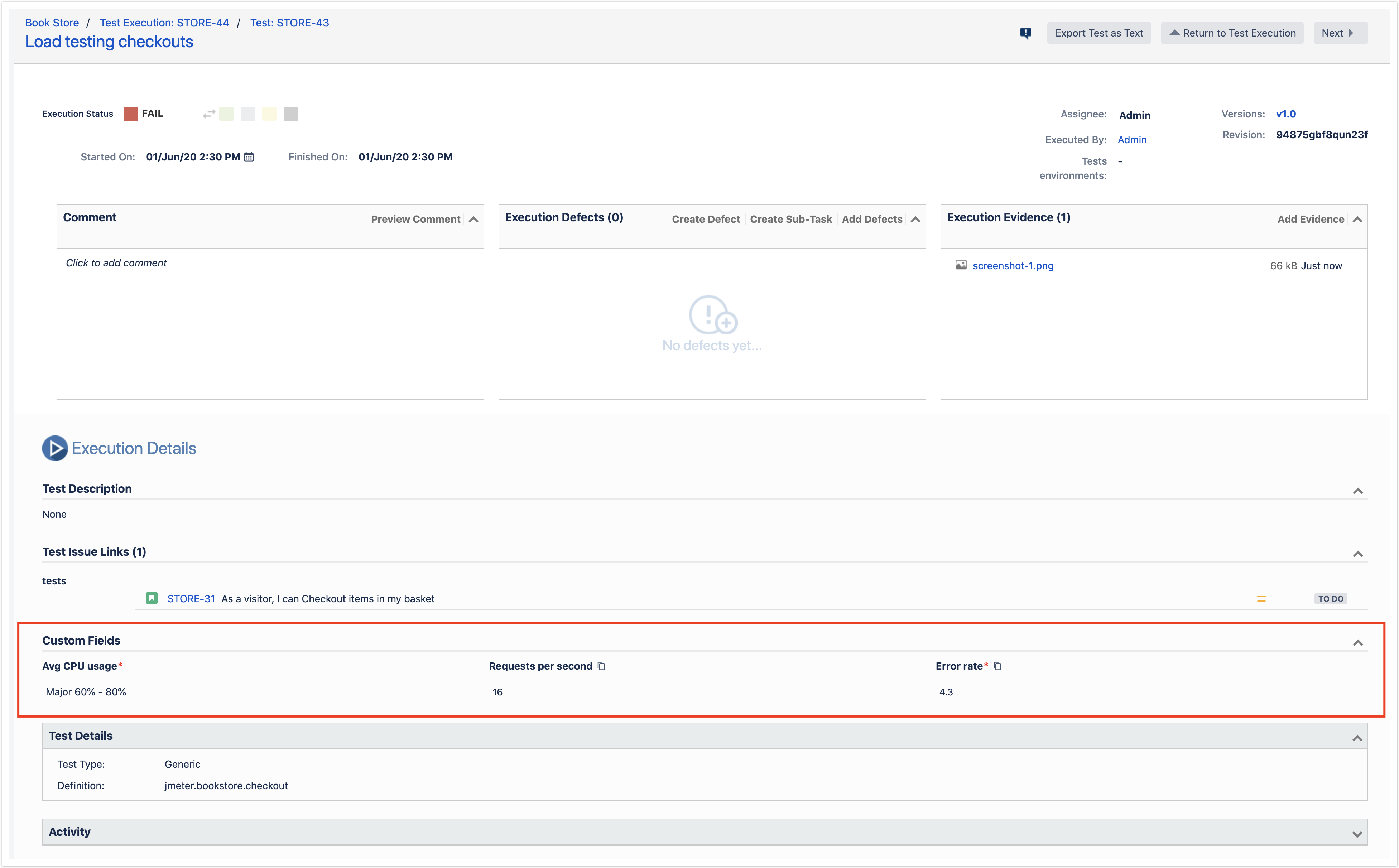Click the STORE-31 story type icon
The image size is (1399, 868).
point(152,598)
